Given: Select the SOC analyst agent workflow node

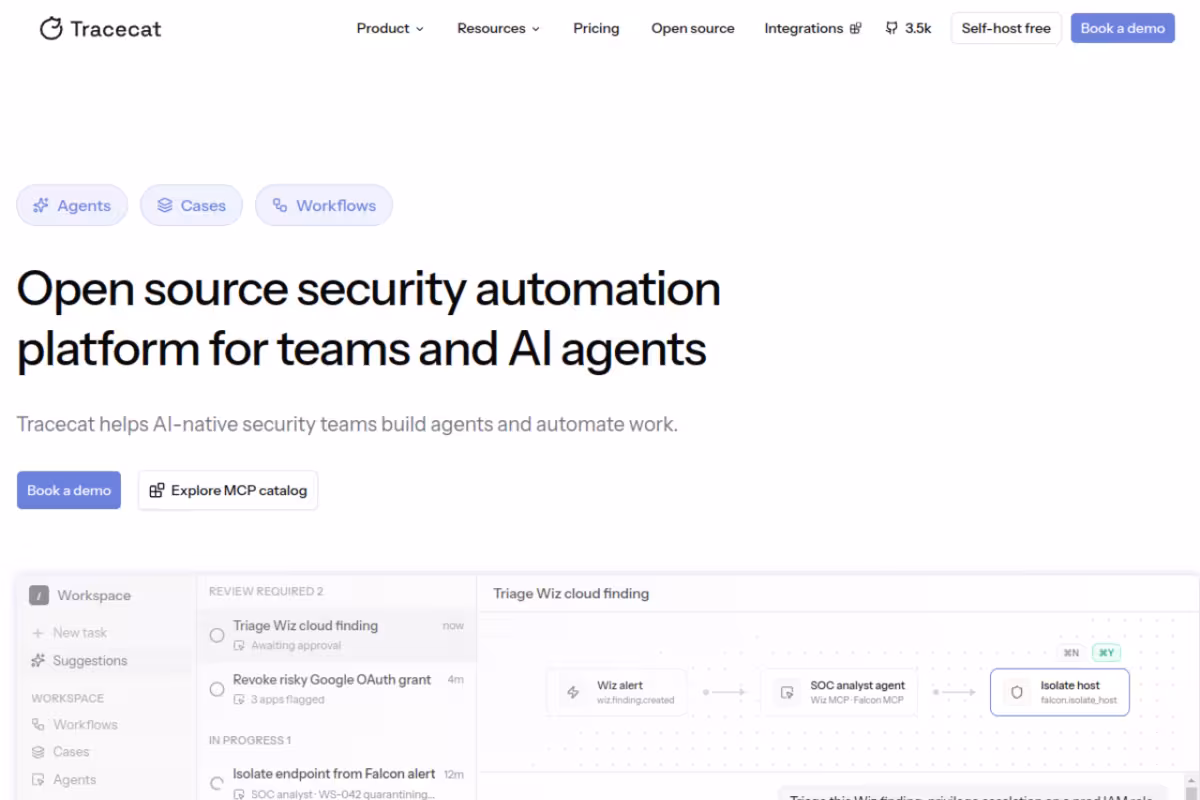Looking at the screenshot, I should point(841,692).
